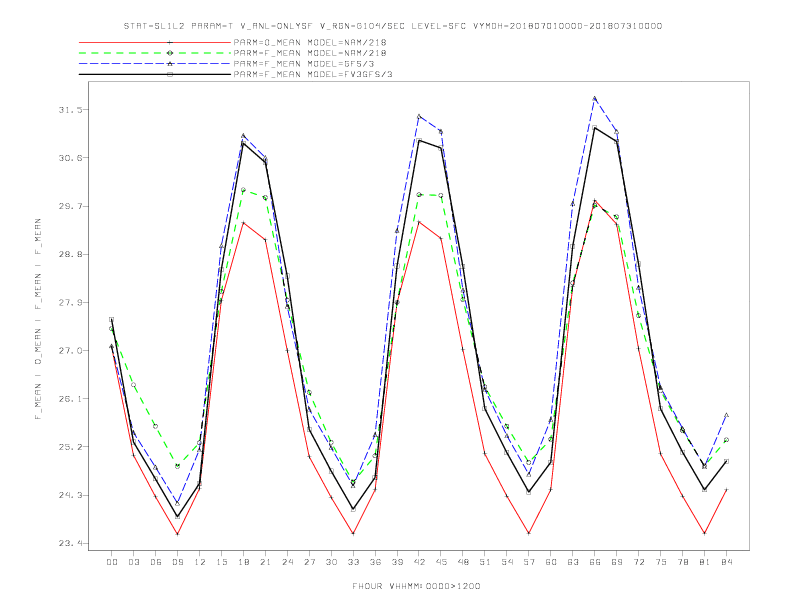Click the y-axis tick label 29.7
792x612 pixels.
tap(69, 206)
